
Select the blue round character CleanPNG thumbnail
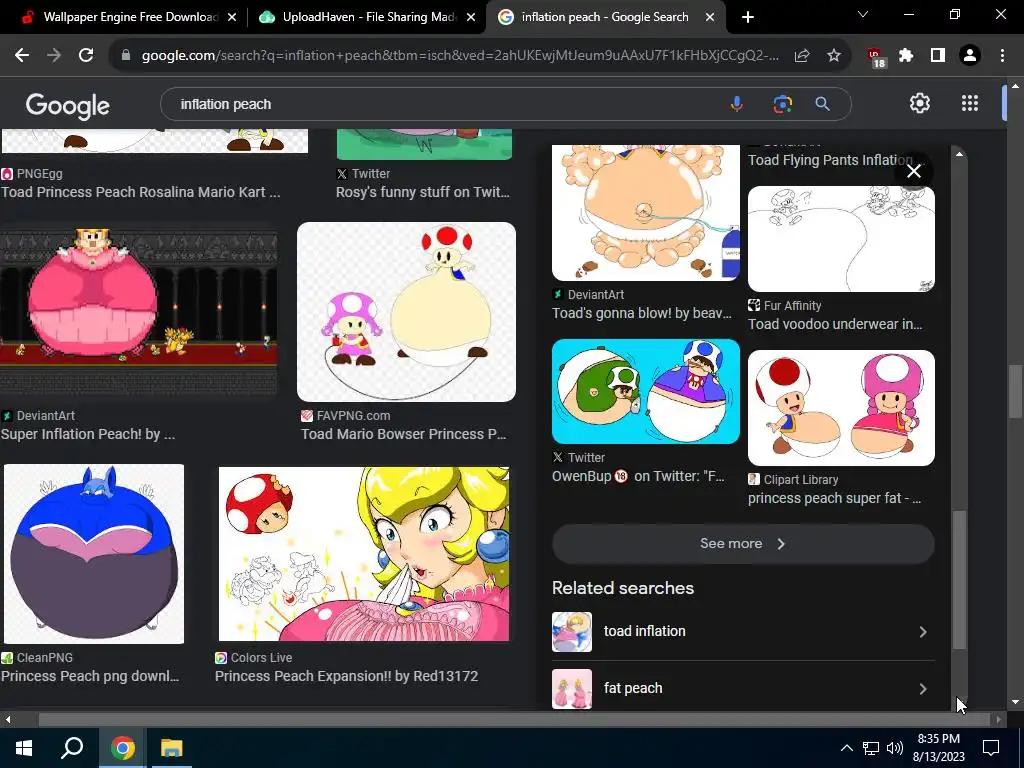coord(94,554)
